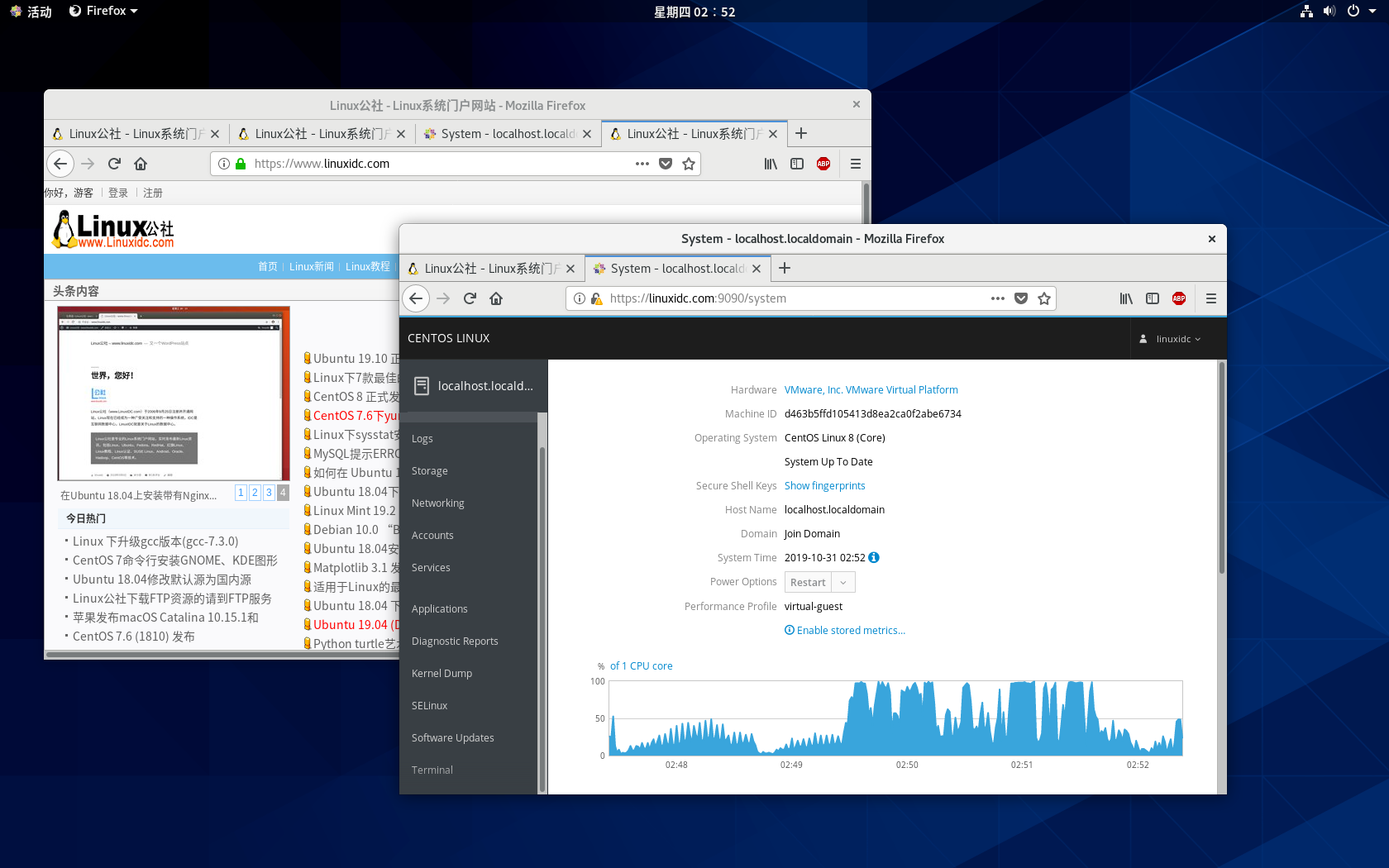
Task: Go to Firefox home page
Action: coord(495,298)
